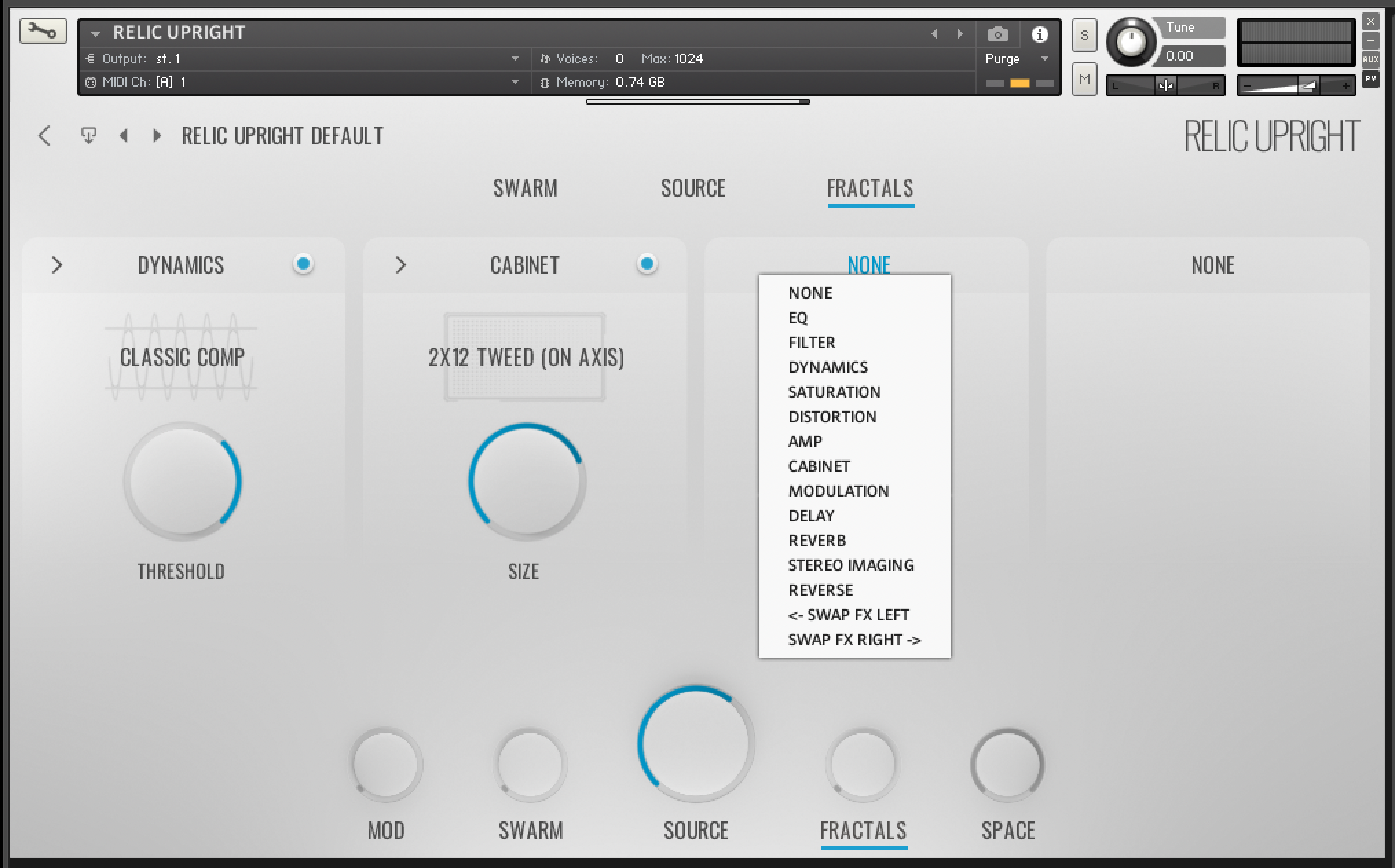Open the Output routing dropdown
The height and width of the screenshot is (868, 1395).
tap(515, 59)
